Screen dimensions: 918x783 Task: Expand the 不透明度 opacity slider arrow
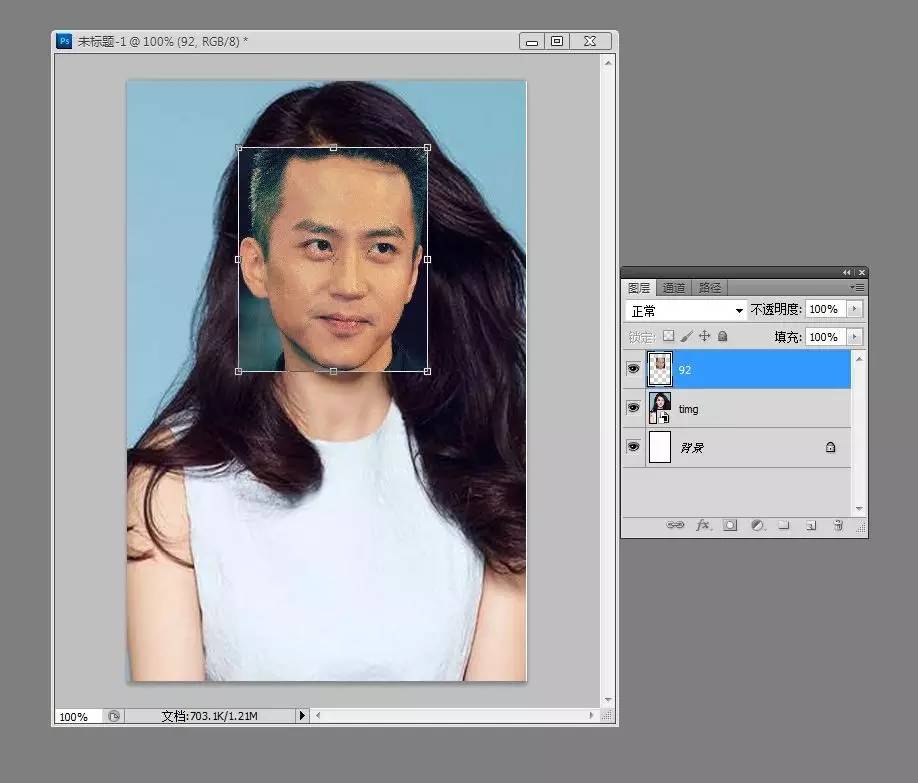[x=854, y=310]
